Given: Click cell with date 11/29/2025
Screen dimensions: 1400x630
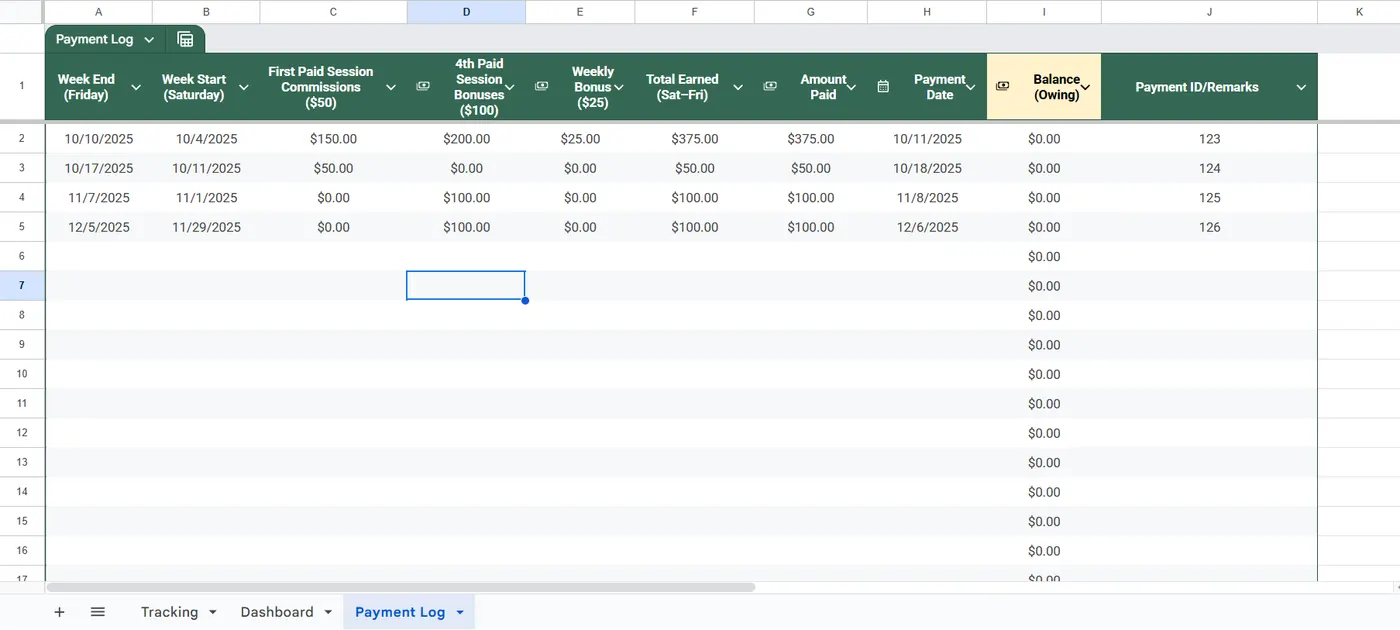Looking at the screenshot, I should (206, 227).
